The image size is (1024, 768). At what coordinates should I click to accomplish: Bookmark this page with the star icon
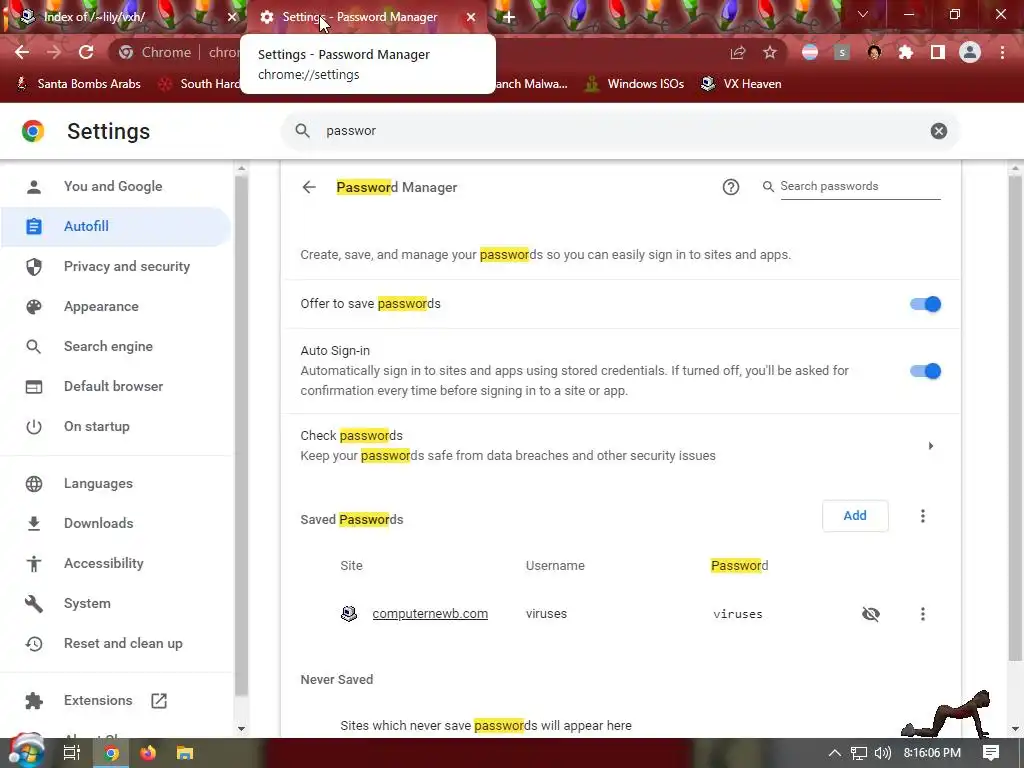pyautogui.click(x=770, y=52)
